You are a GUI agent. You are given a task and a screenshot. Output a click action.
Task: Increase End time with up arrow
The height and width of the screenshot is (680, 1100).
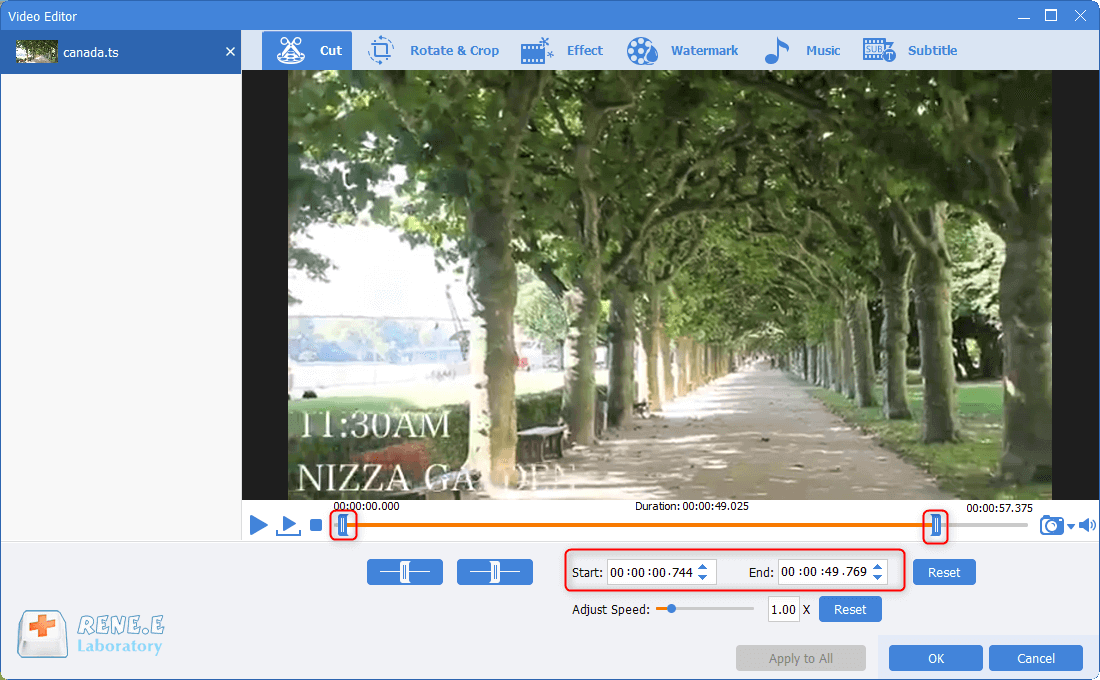click(878, 566)
